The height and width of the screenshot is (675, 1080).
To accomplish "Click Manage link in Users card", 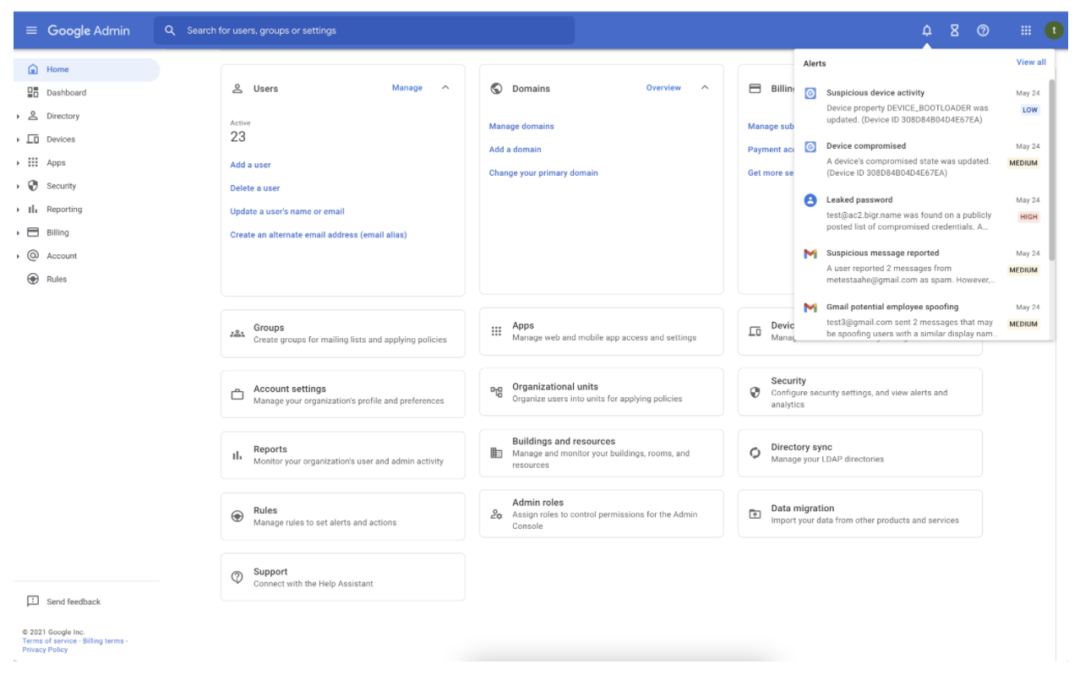I will (407, 87).
